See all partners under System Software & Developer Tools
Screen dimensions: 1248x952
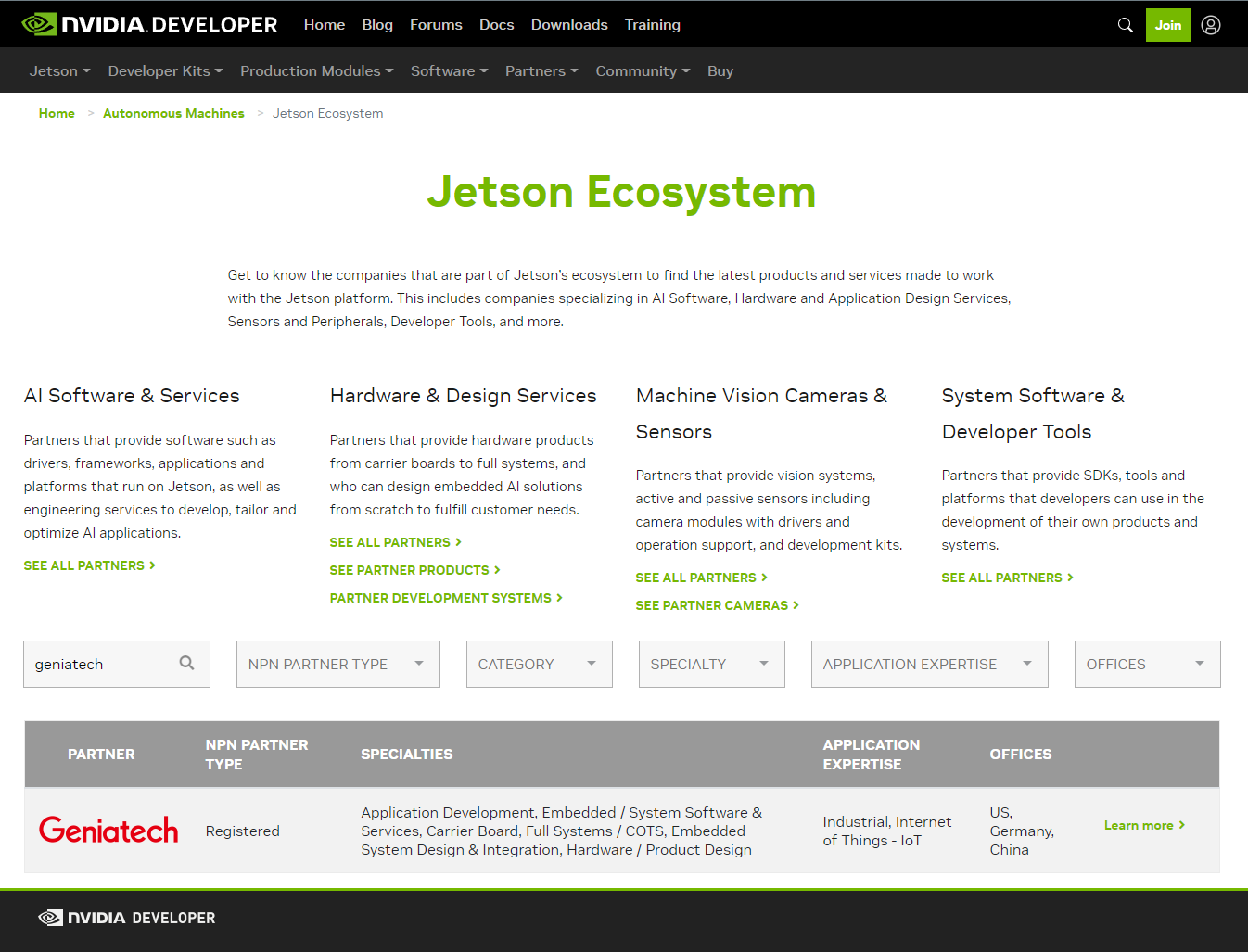pyautogui.click(x=1008, y=578)
